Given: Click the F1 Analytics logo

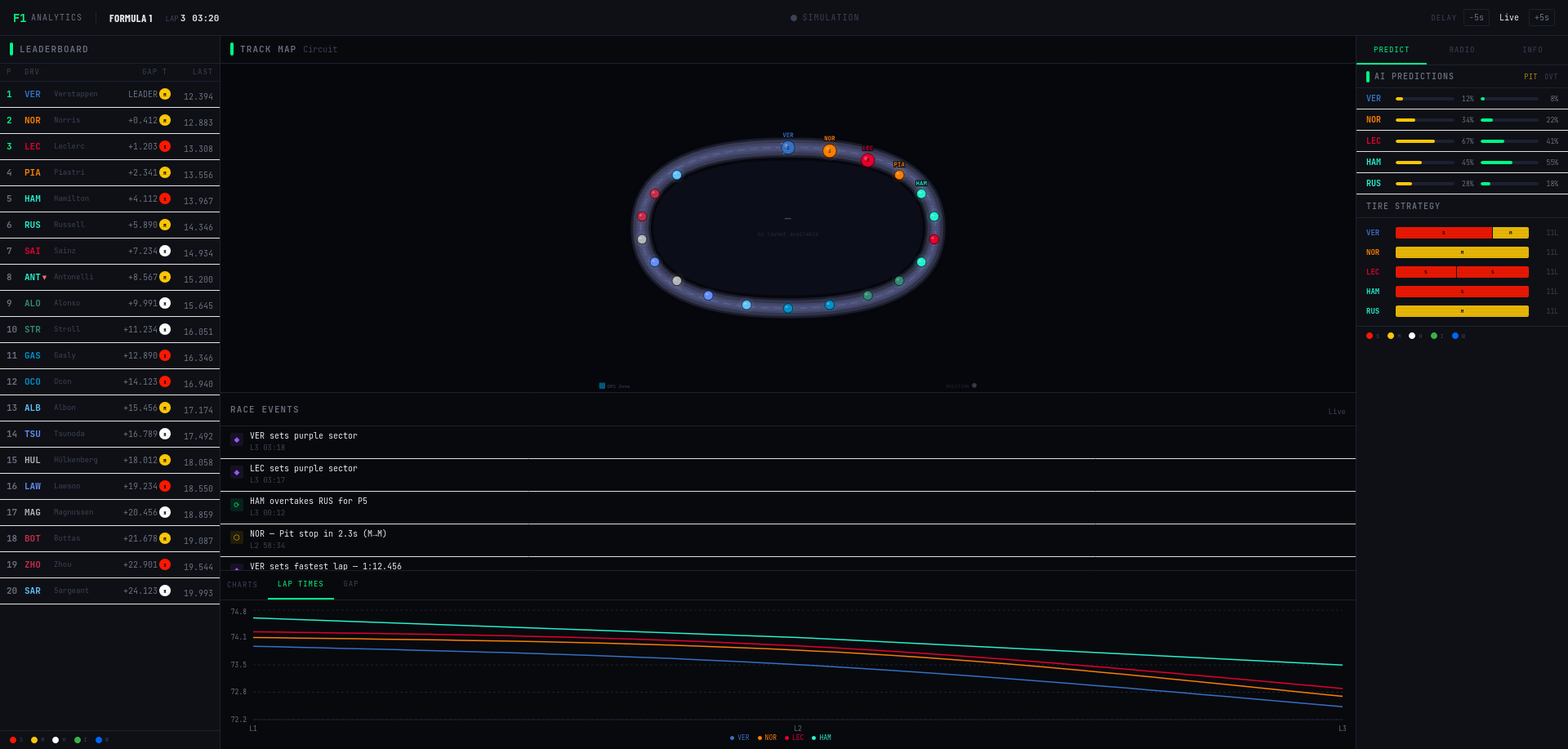Looking at the screenshot, I should pos(47,18).
